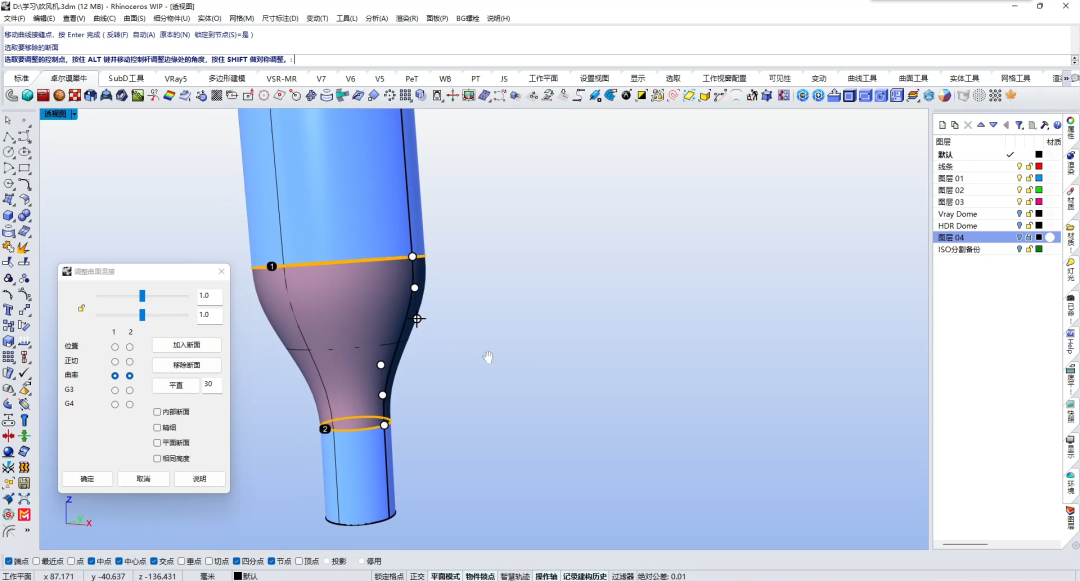Toggle 停用 osnap checkbox
Image resolution: width=1080 pixels, height=581 pixels.
pos(360,561)
